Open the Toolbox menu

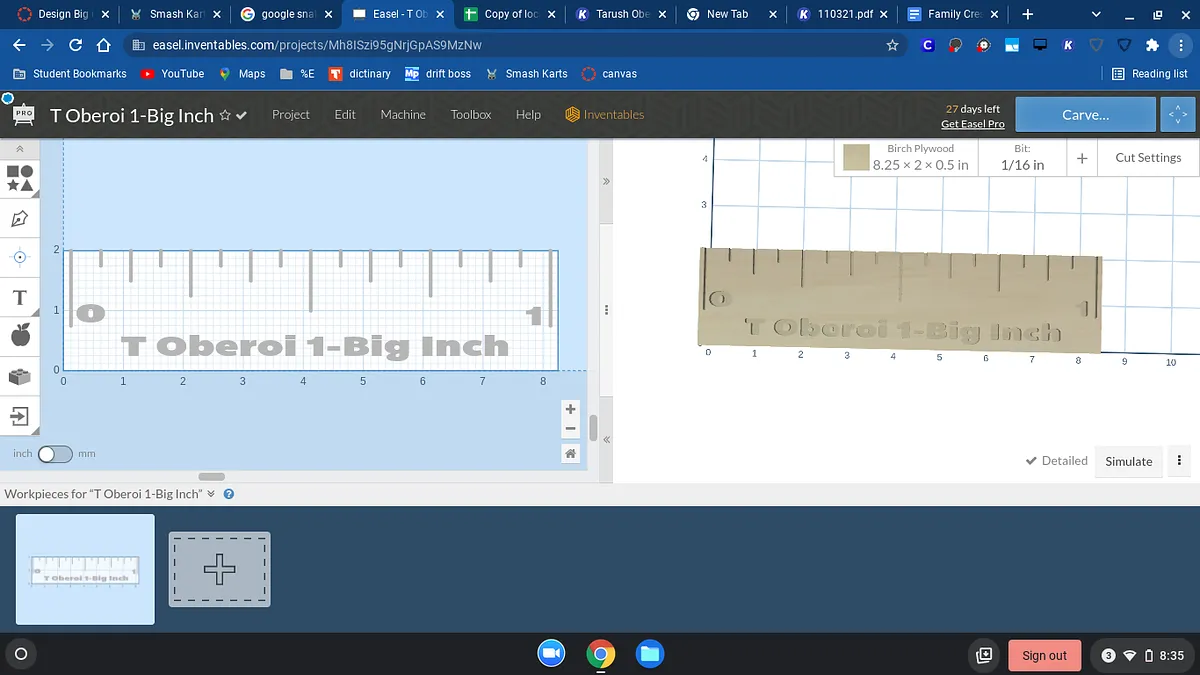[x=470, y=115]
